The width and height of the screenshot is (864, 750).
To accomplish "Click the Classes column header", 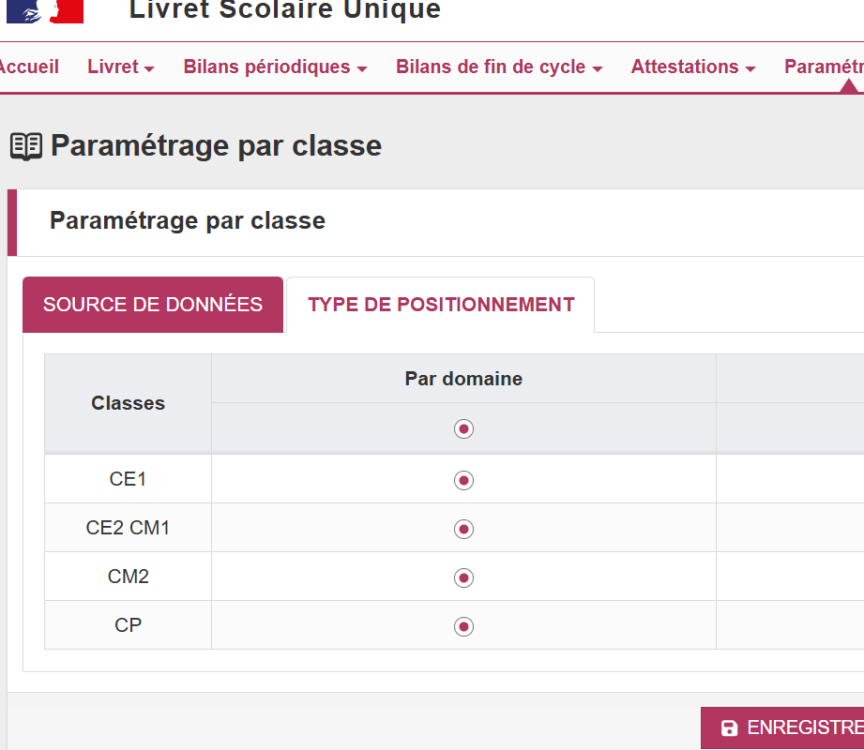I will click(x=128, y=403).
